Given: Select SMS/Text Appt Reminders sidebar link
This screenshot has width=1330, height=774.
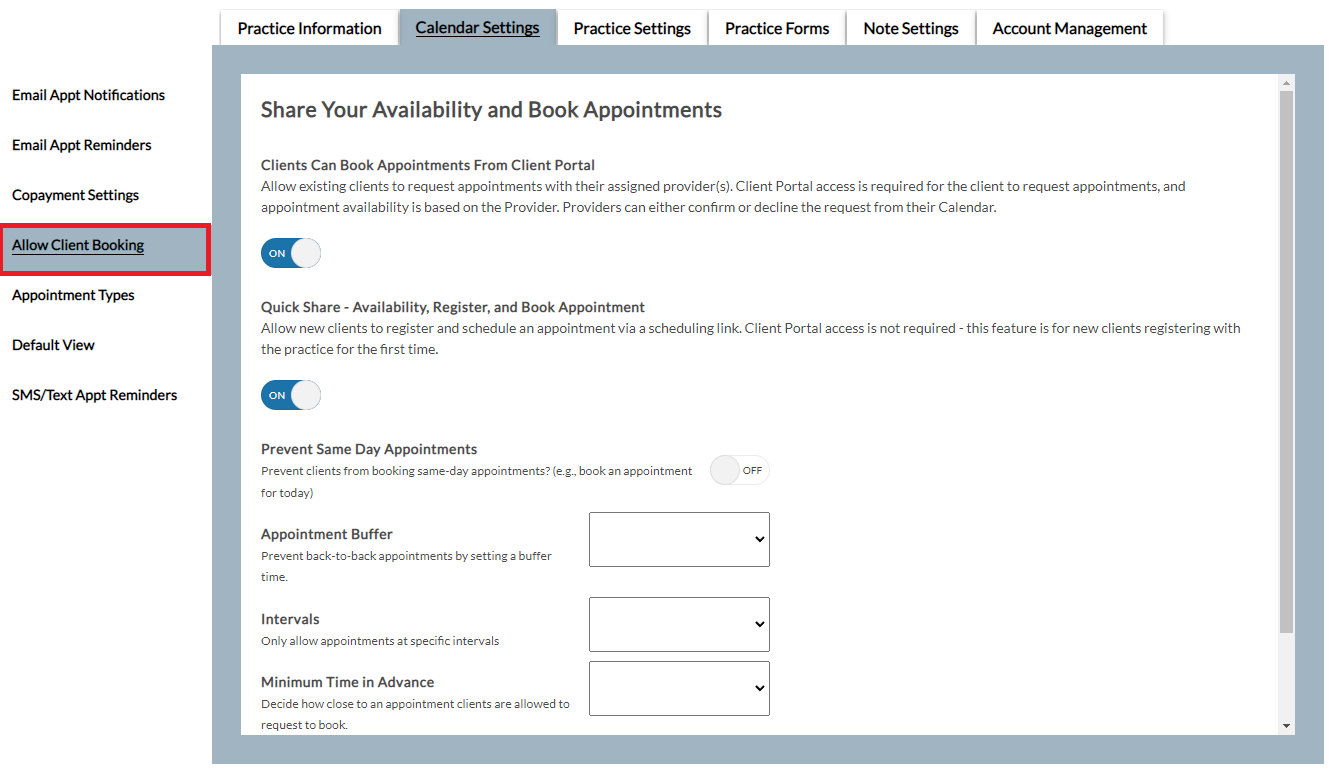Looking at the screenshot, I should (94, 395).
